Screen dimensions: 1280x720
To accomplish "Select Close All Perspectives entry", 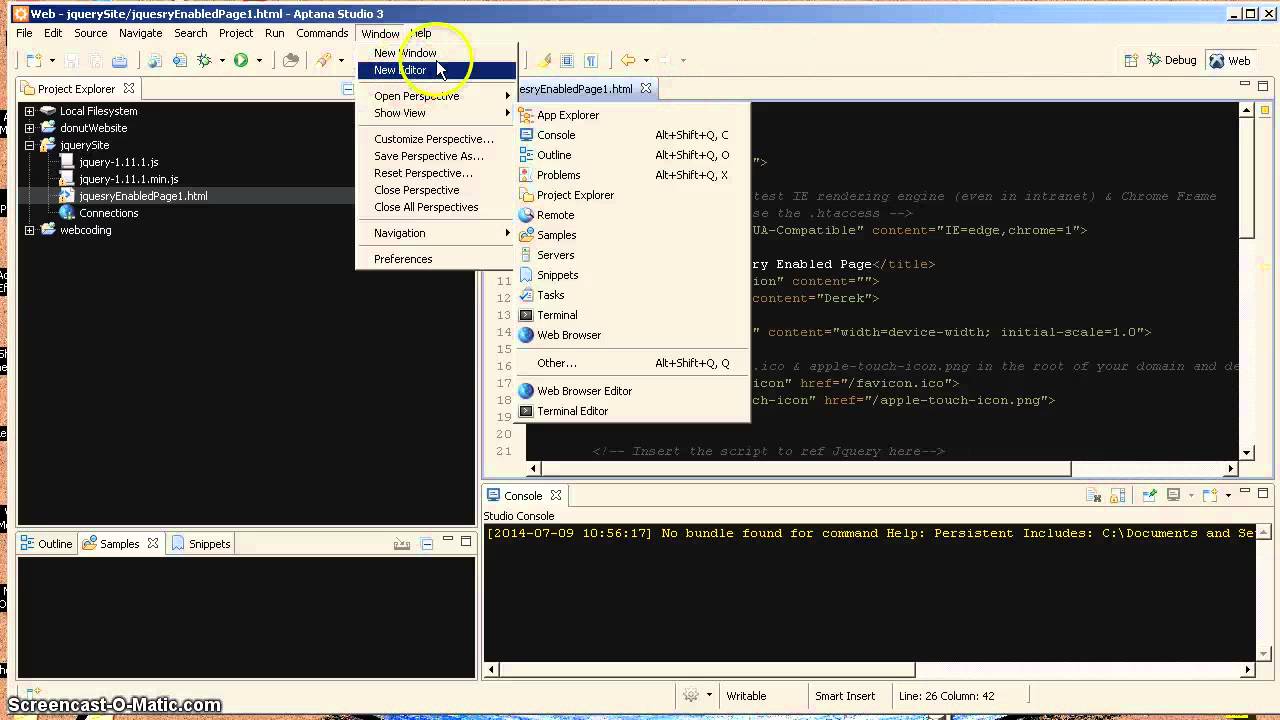I will [436, 207].
